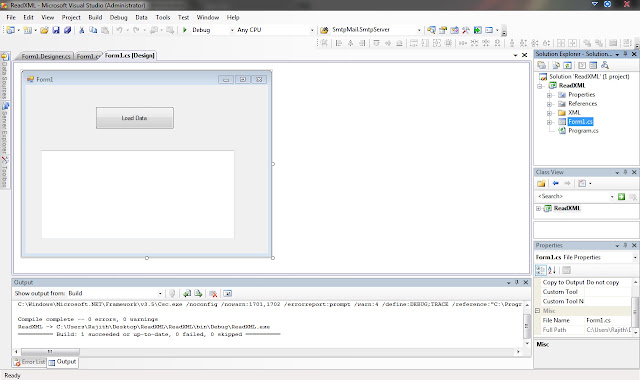Open the Toolbox side tab
This screenshot has width=640, height=380.
coord(4,171)
